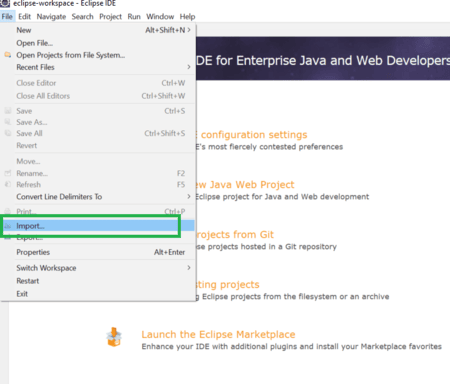Open the Project menu
The image size is (450, 384).
pos(110,17)
